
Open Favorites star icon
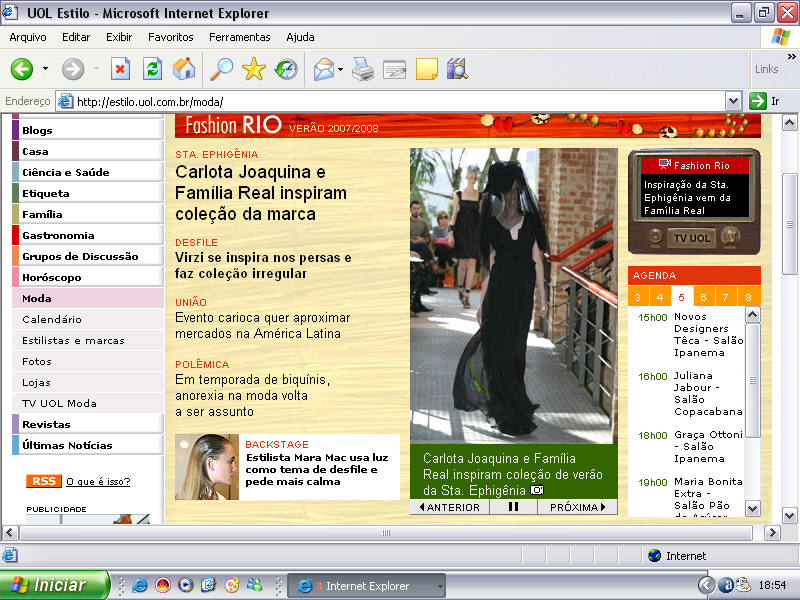click(x=254, y=69)
